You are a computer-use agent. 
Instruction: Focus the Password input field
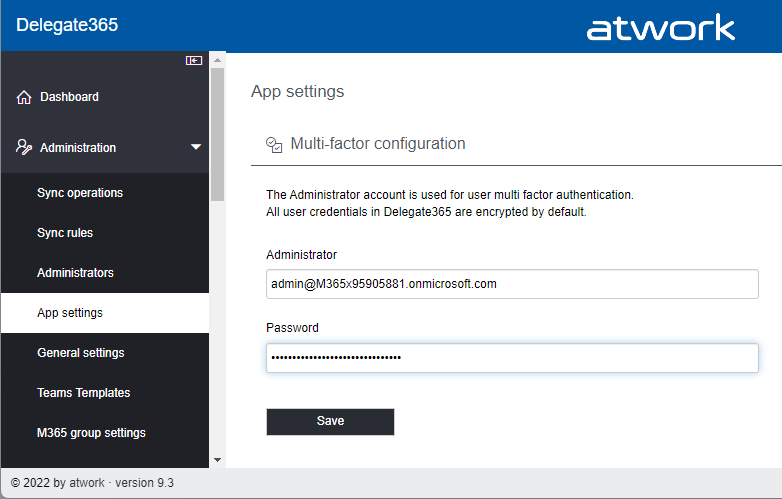pos(512,358)
